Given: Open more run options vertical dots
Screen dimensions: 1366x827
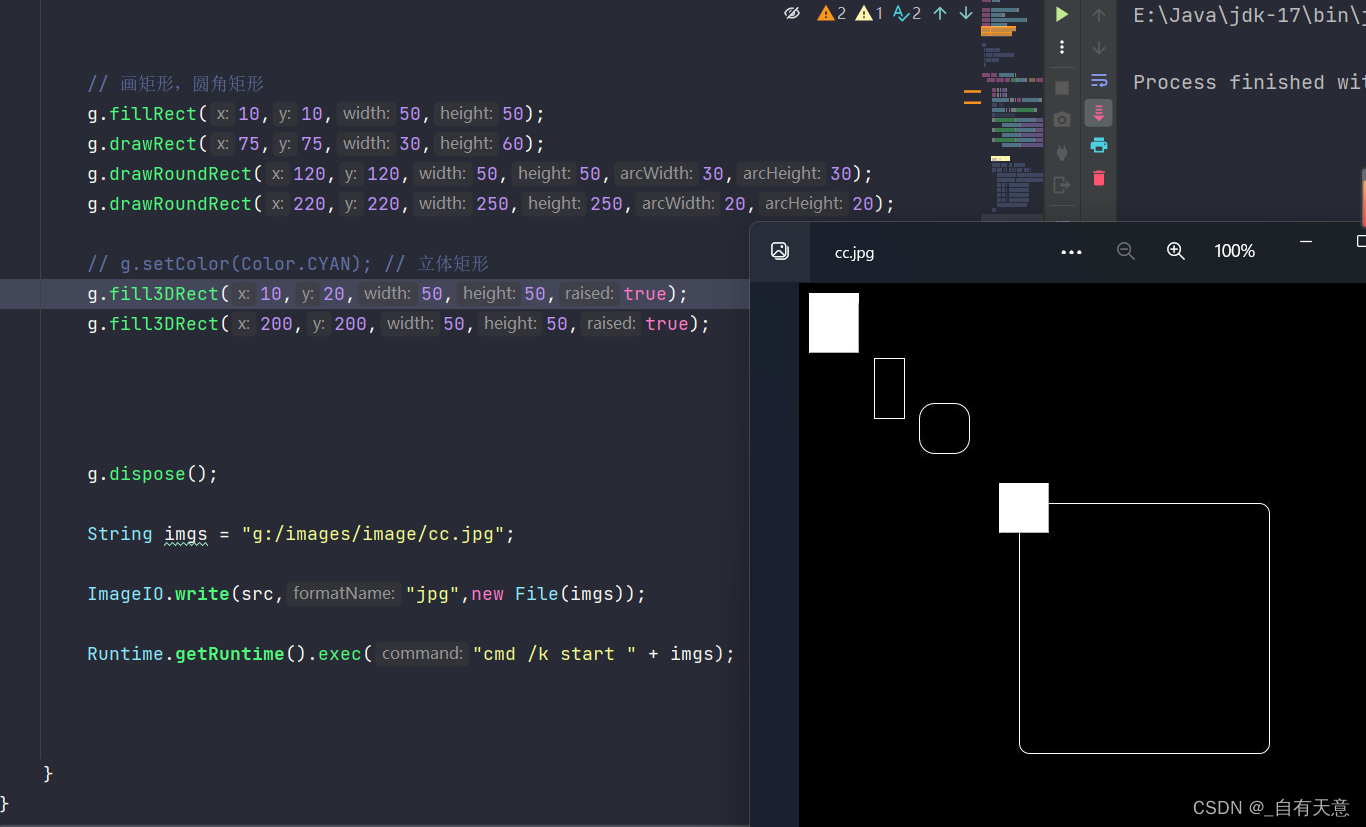Looking at the screenshot, I should 1062,47.
